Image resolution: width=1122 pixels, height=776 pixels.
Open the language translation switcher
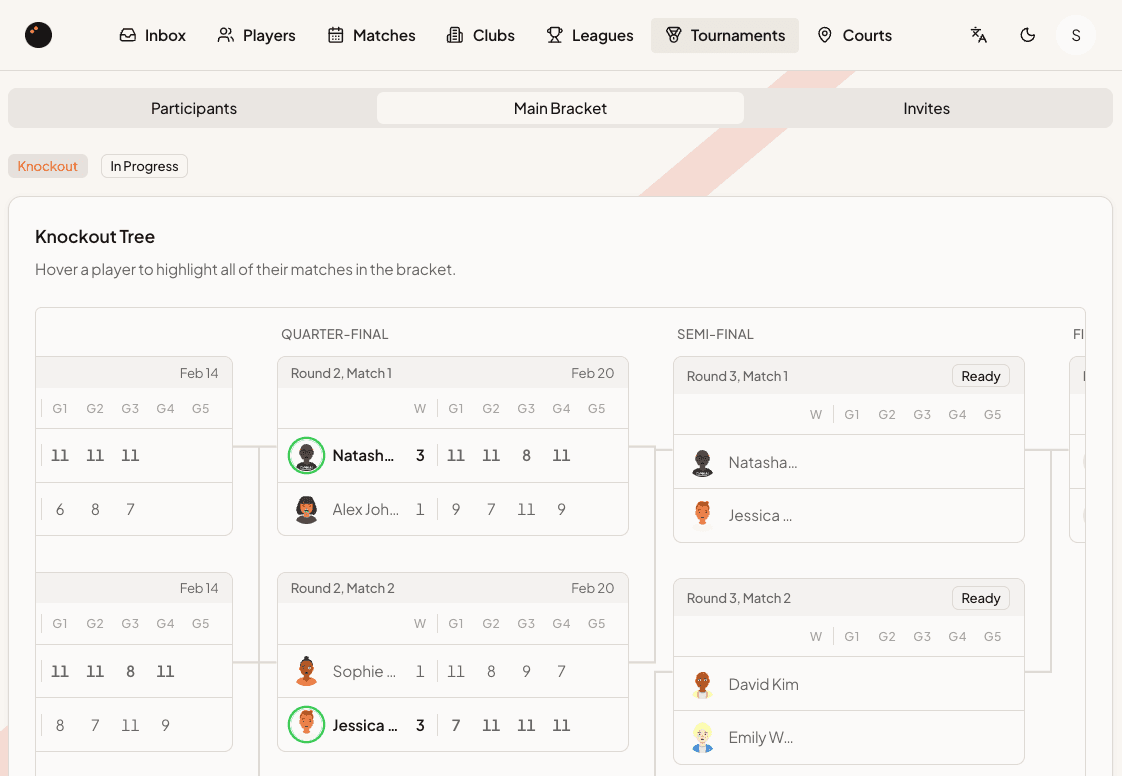[x=979, y=35]
